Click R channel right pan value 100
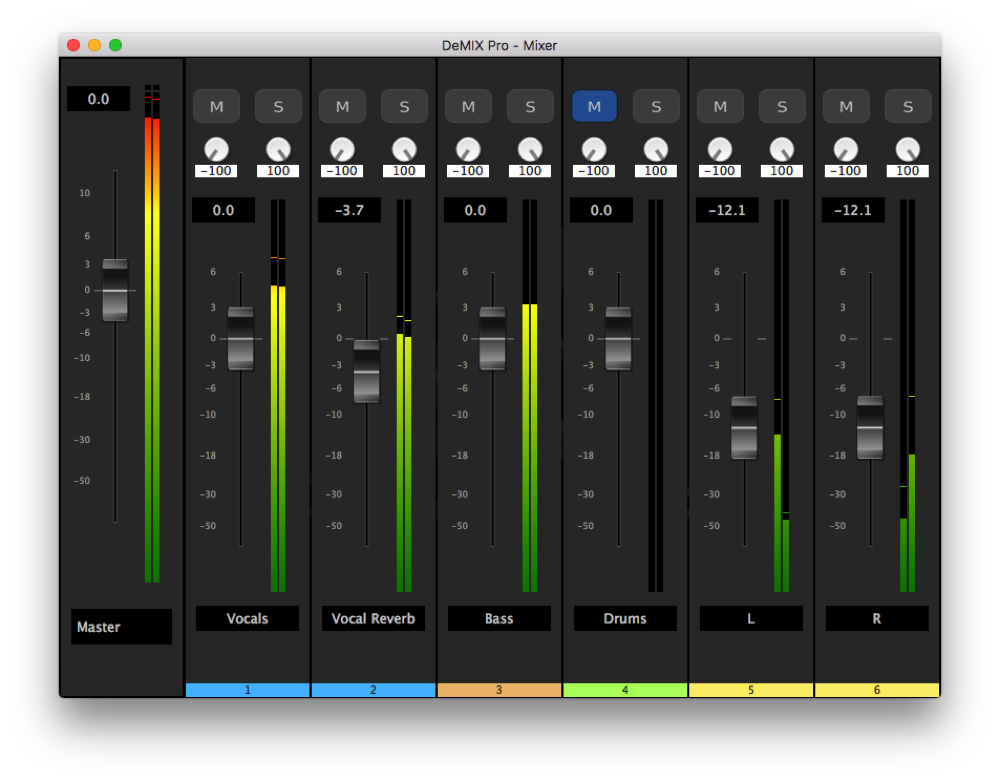Screen dimensions: 1000x782 pos(908,171)
